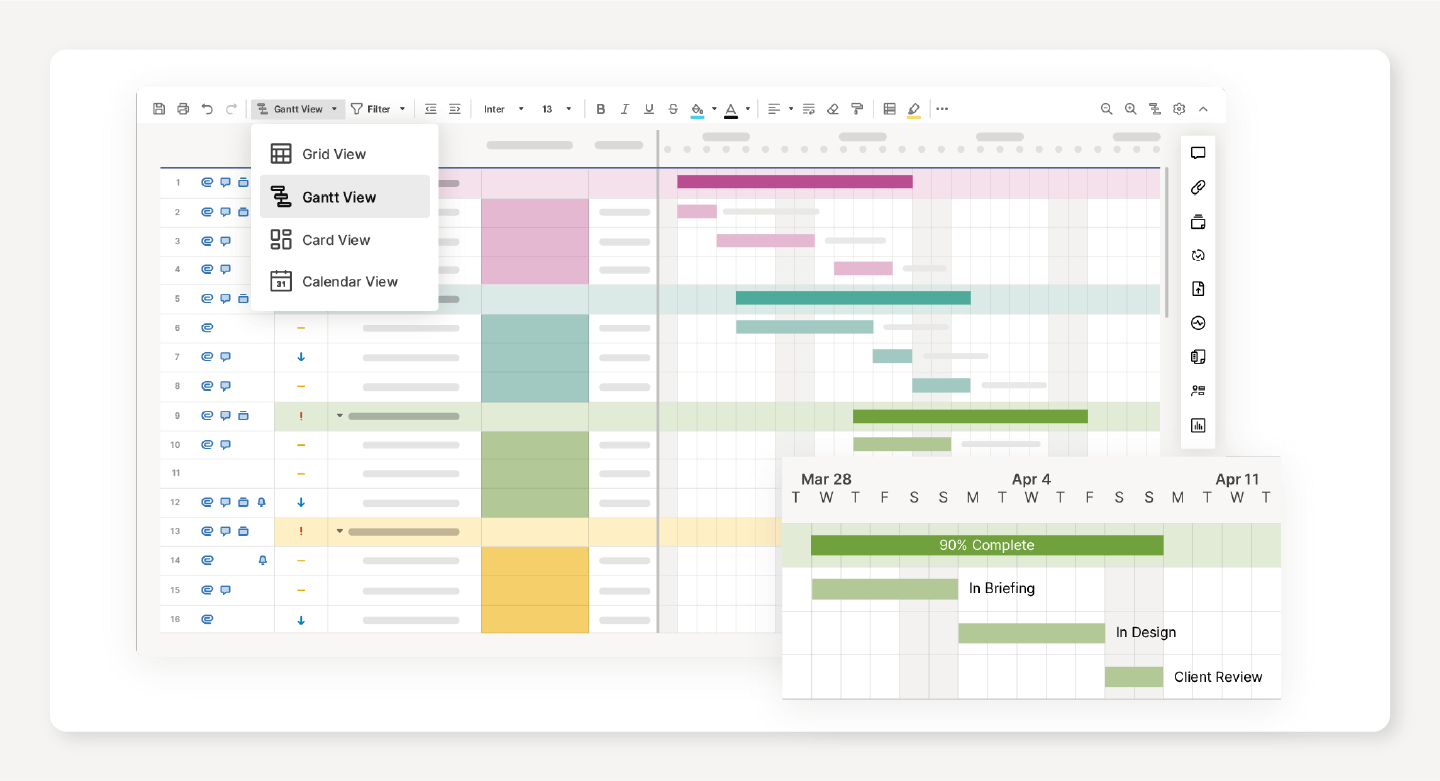This screenshot has width=1440, height=781.
Task: Click the Save icon in the toolbar
Action: point(159,109)
